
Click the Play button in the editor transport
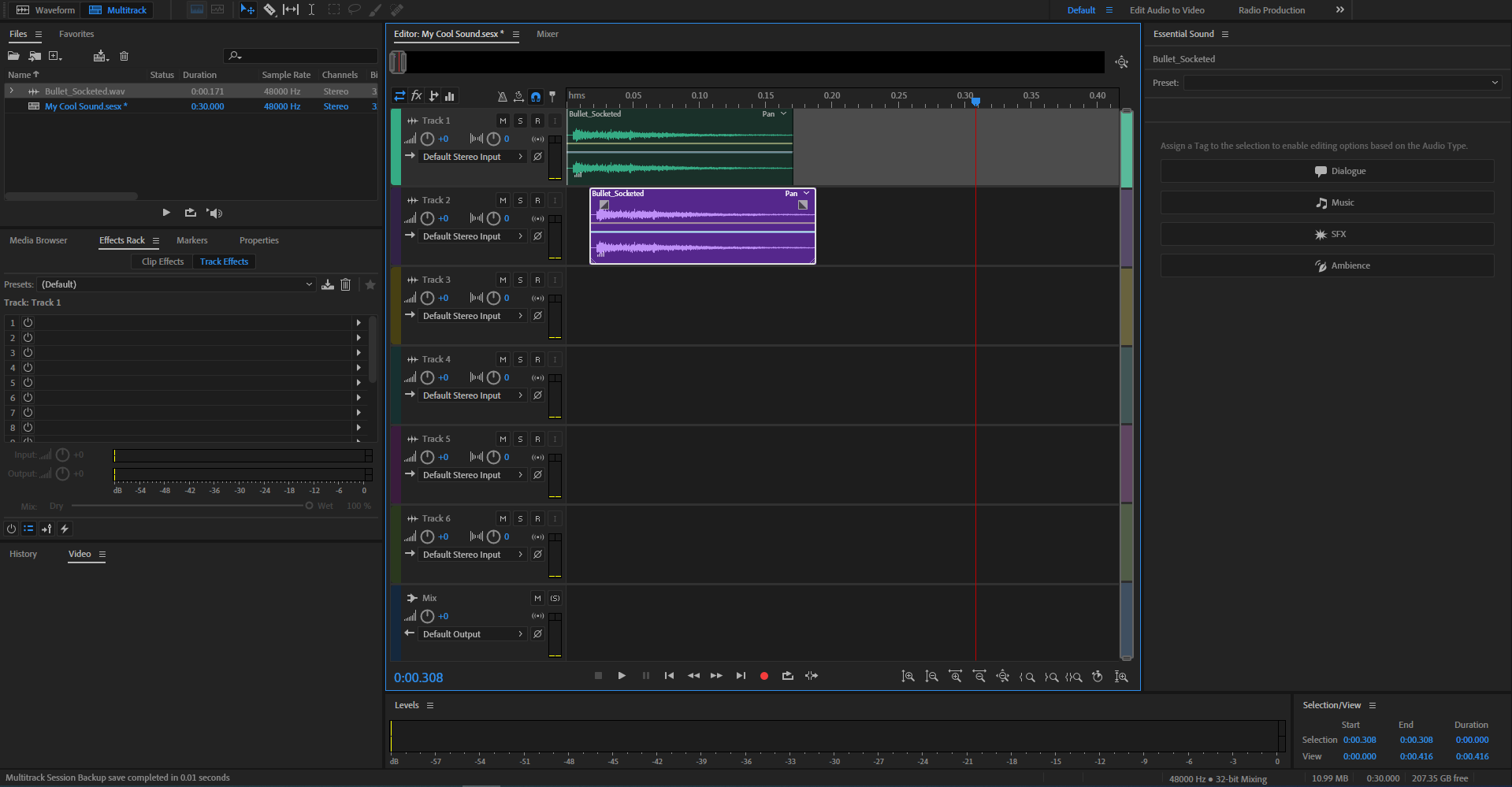[622, 676]
